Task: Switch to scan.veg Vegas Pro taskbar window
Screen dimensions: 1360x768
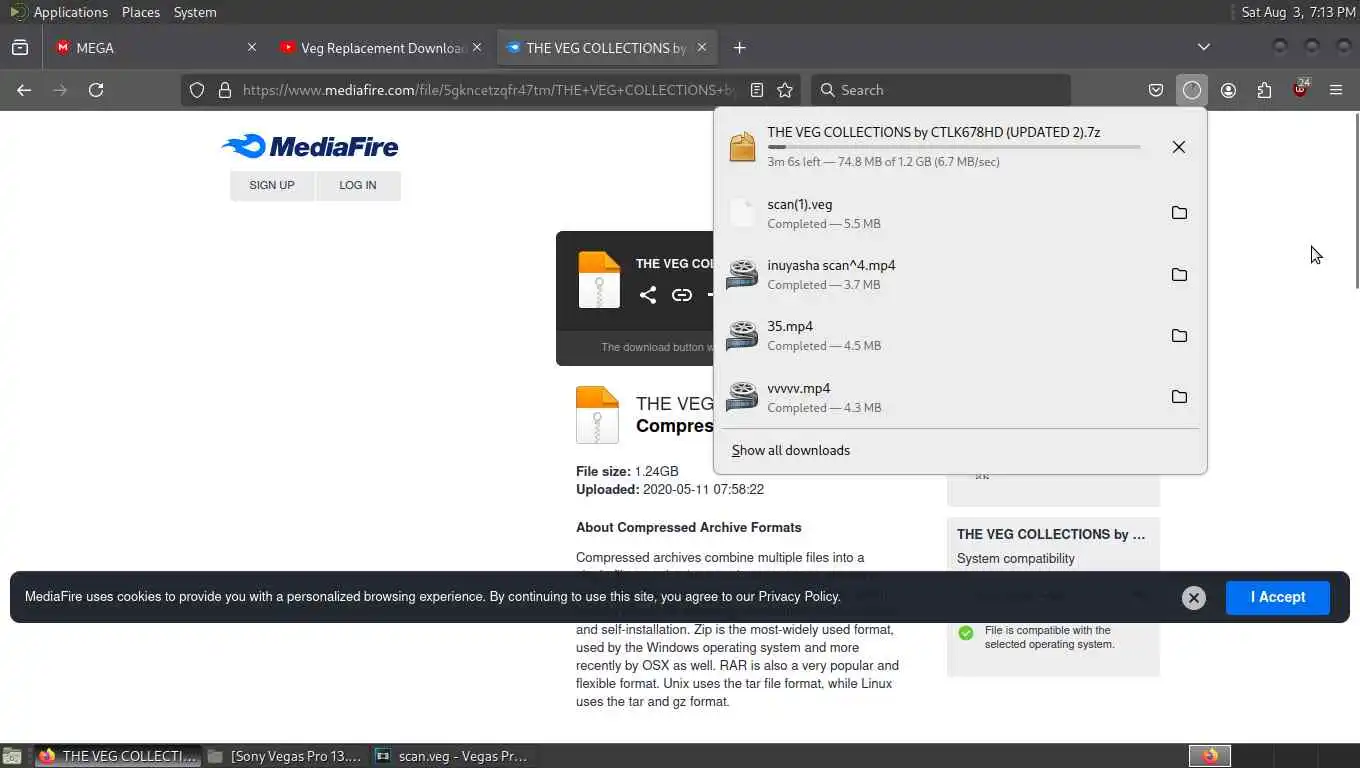Action: [454, 756]
